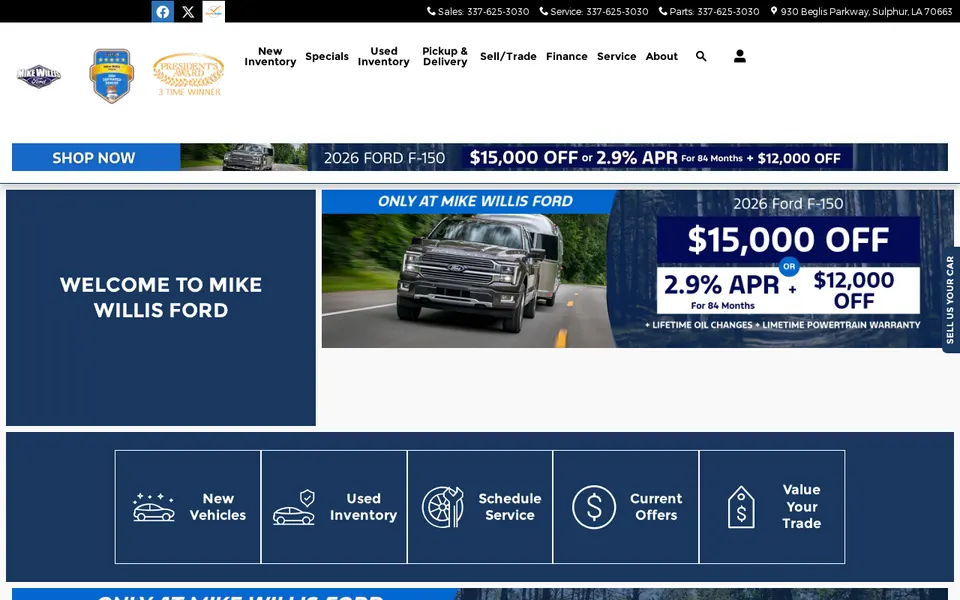This screenshot has height=600, width=960.
Task: Click the 'ONLY AT MIKE WILLIS FORD' hero header
Action: [x=475, y=201]
